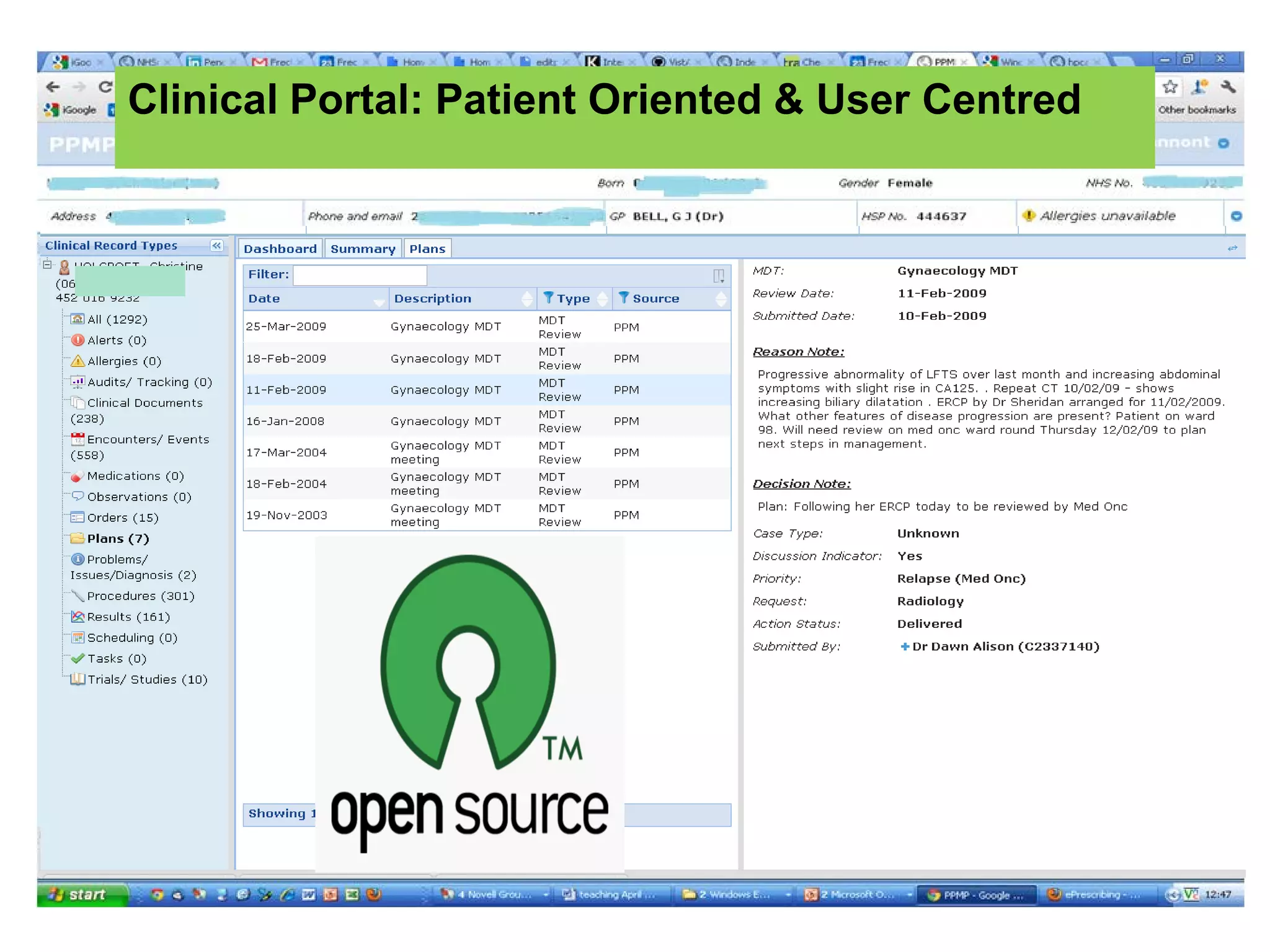Switch to the NHS browser tab
Viewport: 1270px width, 952px height.
click(145, 61)
